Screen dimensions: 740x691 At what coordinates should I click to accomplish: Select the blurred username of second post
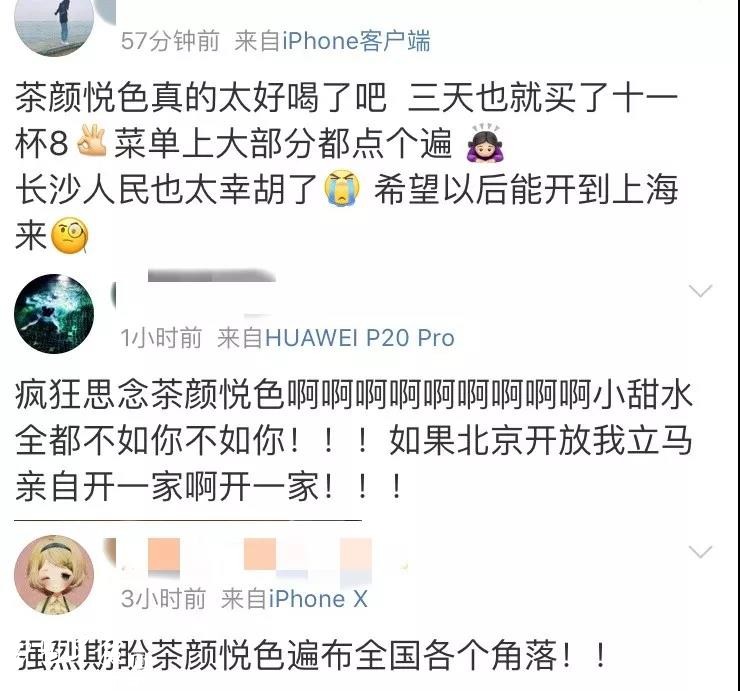(x=194, y=292)
